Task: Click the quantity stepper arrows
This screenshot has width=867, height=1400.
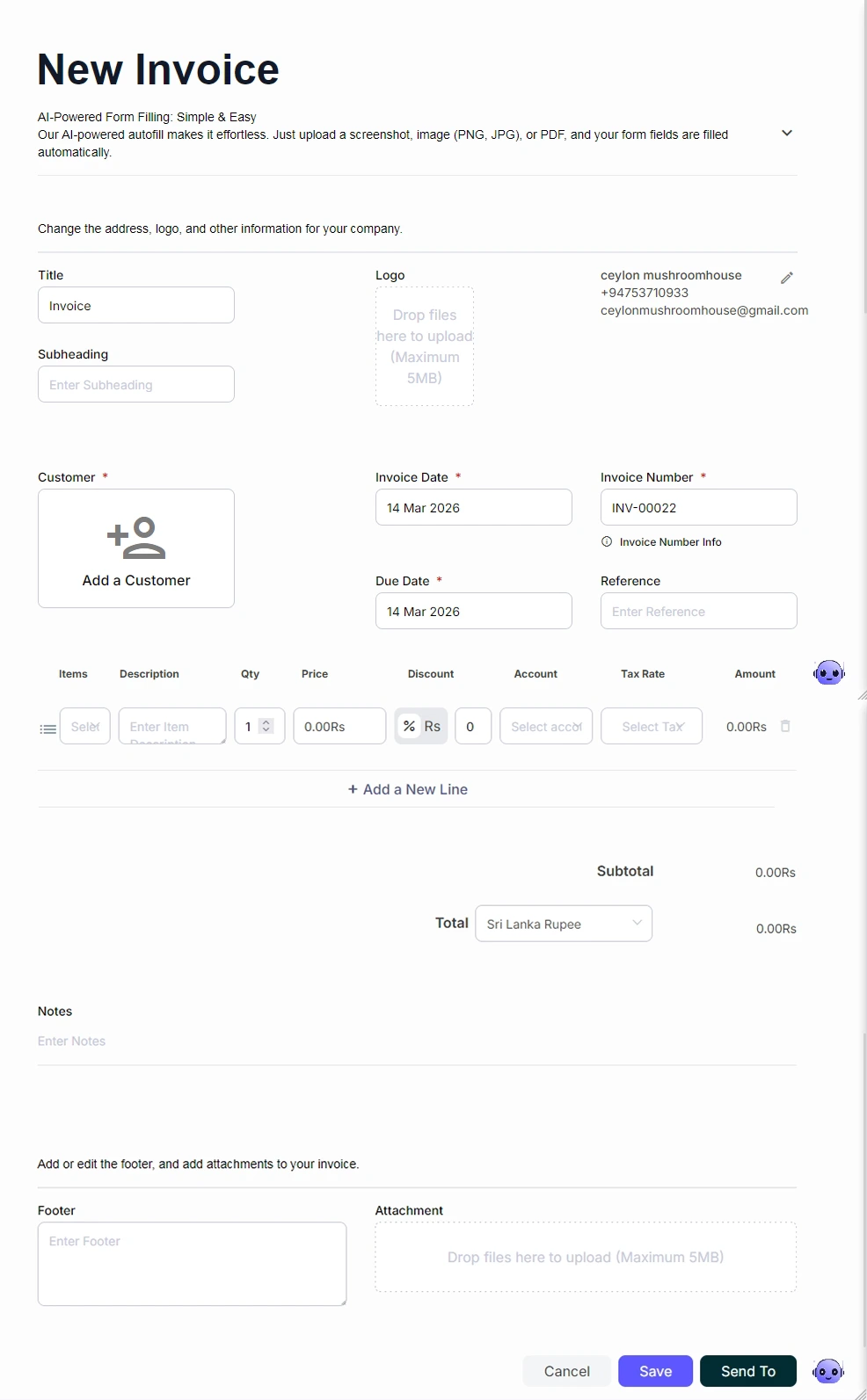Action: tap(266, 726)
